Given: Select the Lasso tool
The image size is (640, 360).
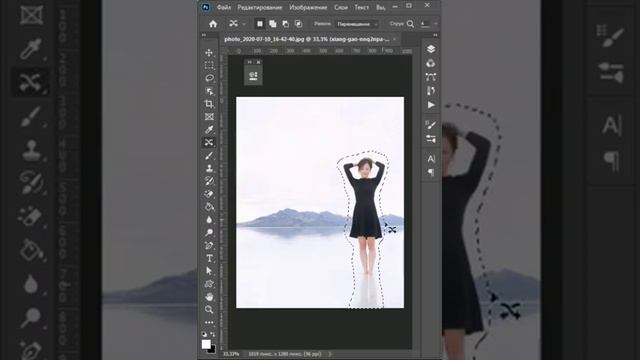Looking at the screenshot, I should pos(209,78).
